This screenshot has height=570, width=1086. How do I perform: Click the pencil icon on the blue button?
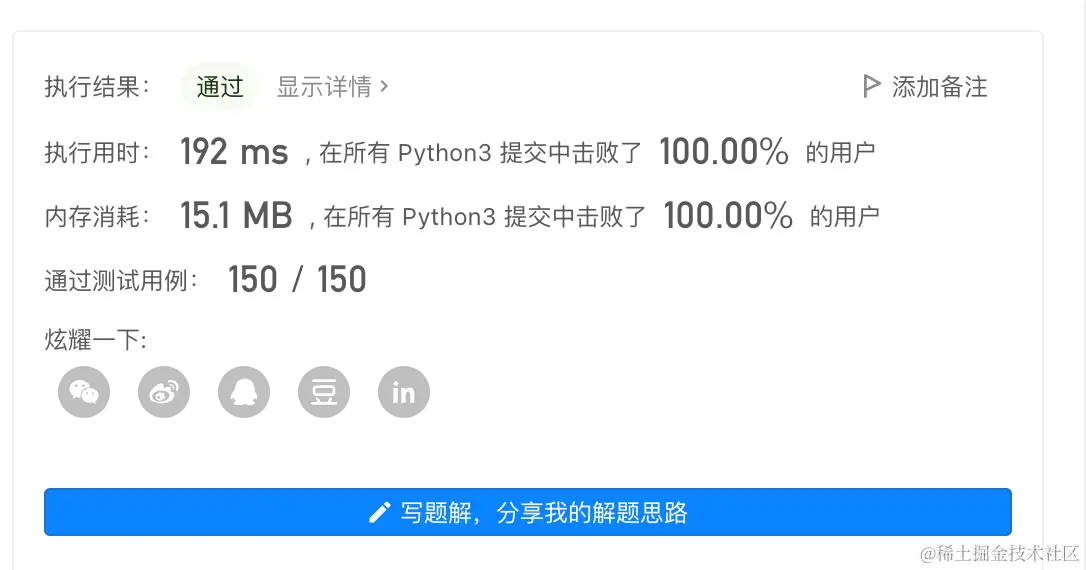pyautogui.click(x=379, y=513)
